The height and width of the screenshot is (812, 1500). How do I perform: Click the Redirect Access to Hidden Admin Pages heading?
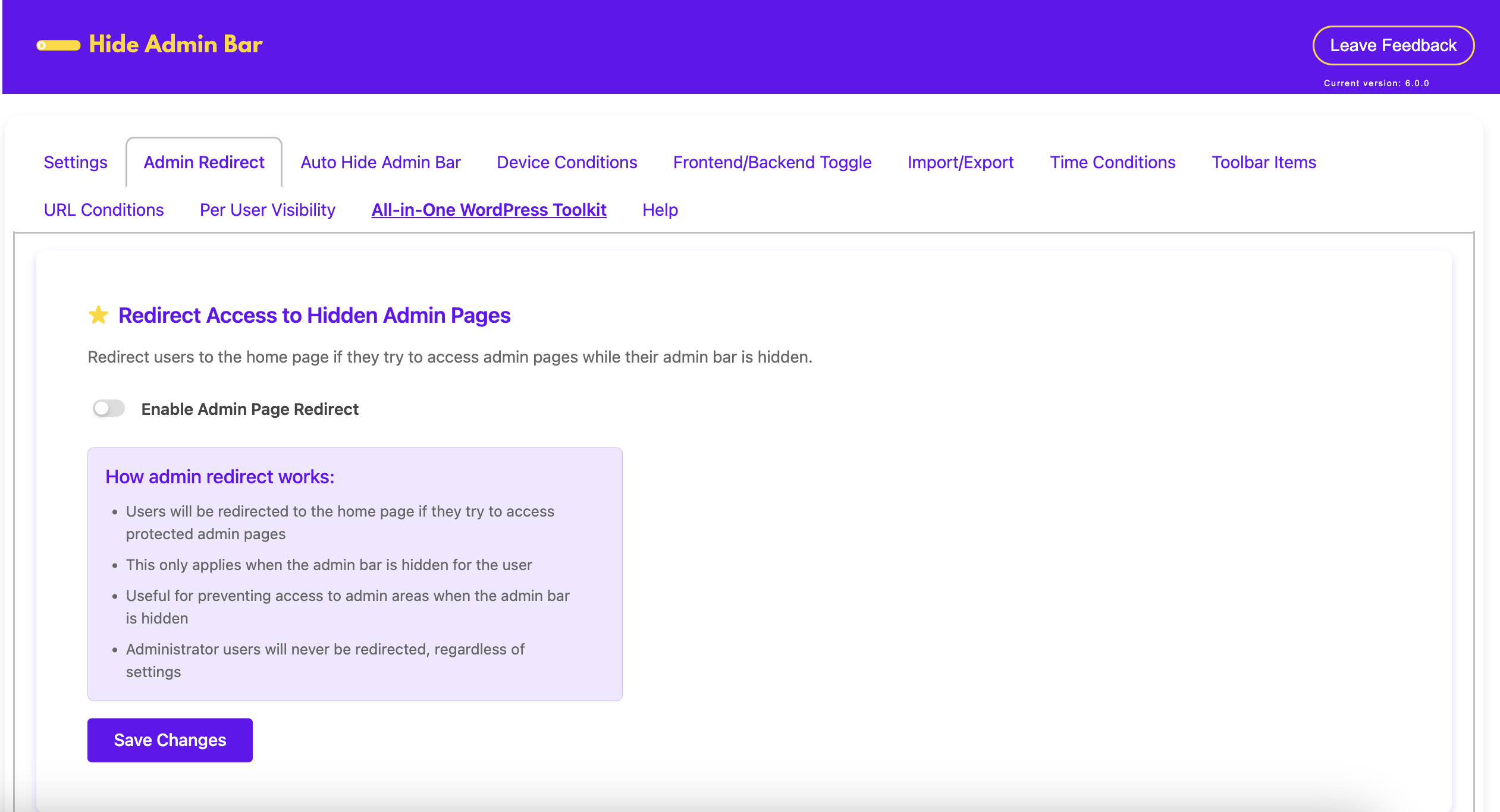(x=315, y=315)
